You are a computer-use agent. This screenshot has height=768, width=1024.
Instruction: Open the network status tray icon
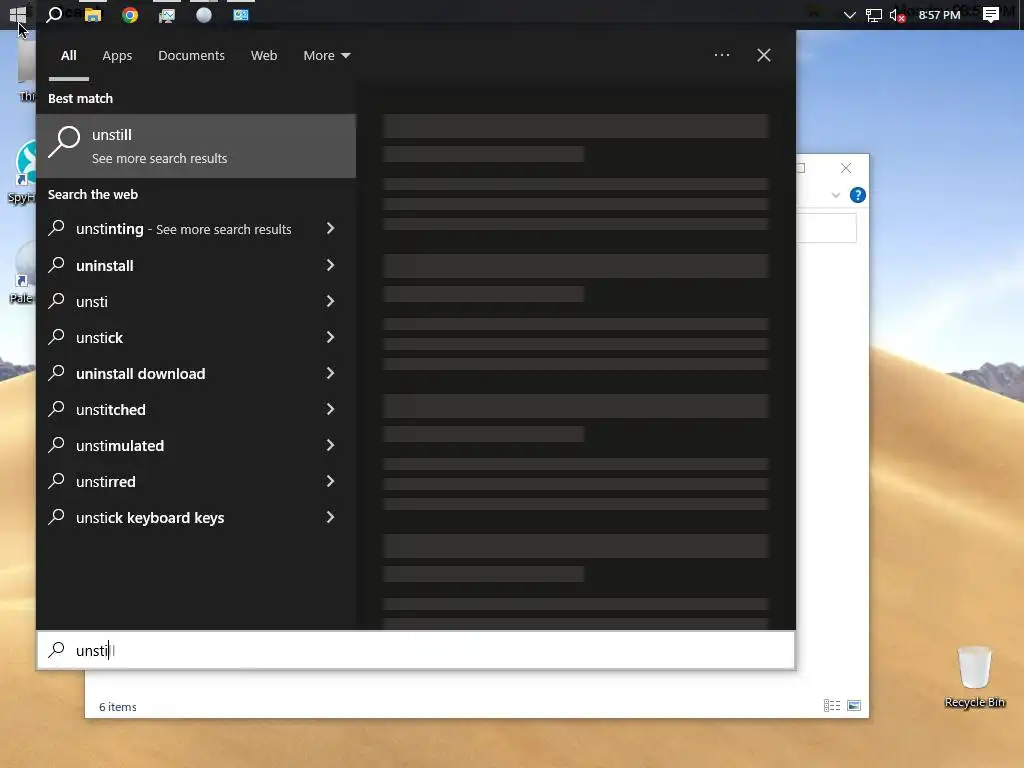click(x=873, y=14)
